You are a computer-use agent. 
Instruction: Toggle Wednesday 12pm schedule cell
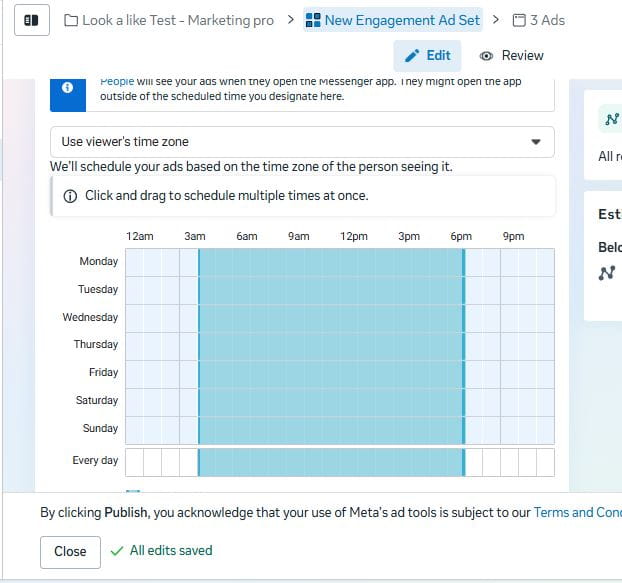coord(349,318)
